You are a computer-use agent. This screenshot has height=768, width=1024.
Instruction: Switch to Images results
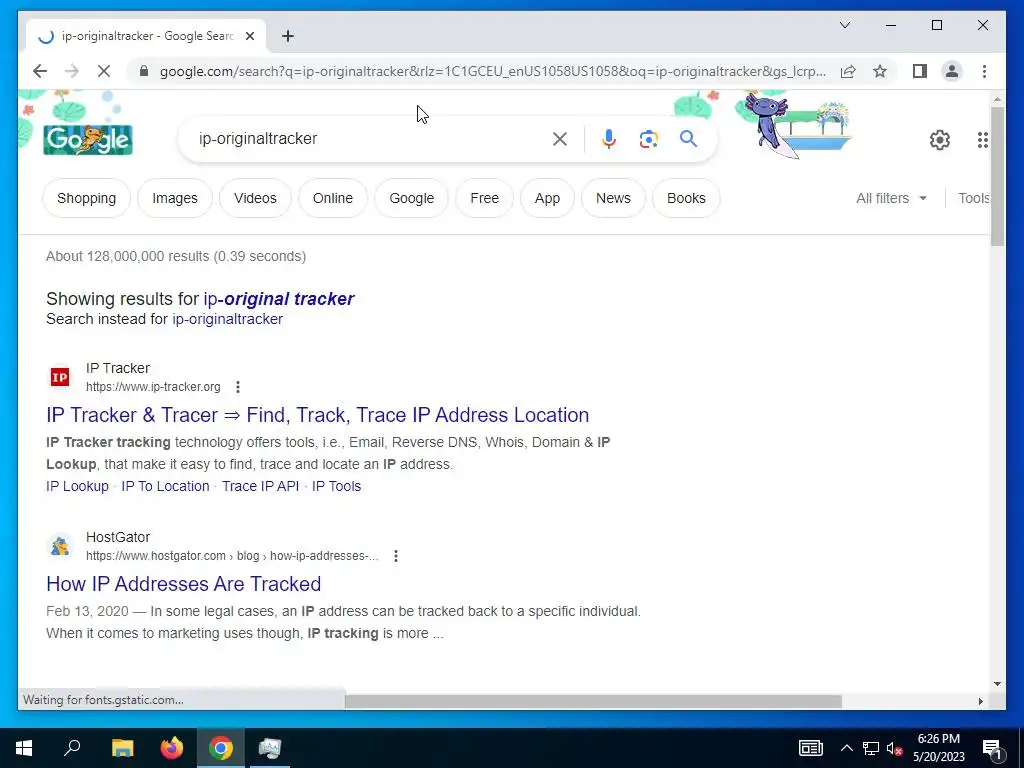pyautogui.click(x=175, y=198)
